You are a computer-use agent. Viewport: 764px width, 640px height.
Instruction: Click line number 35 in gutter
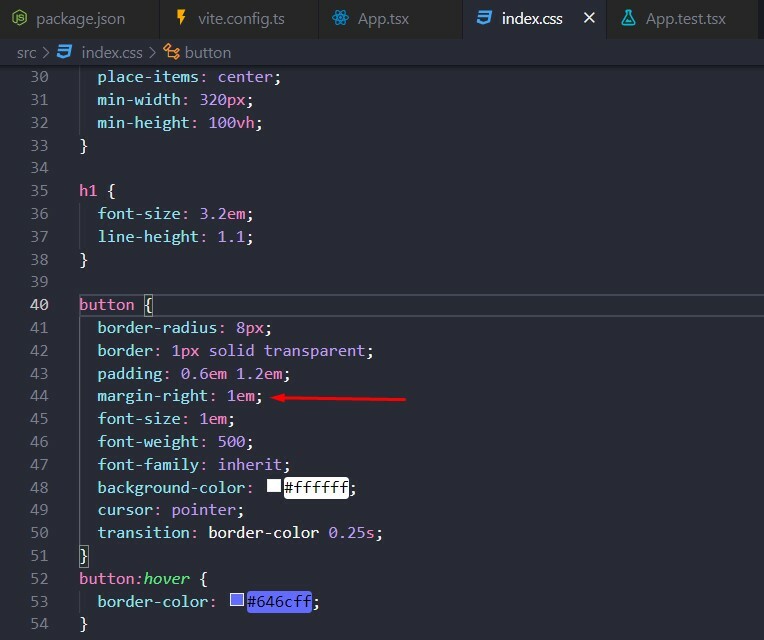(x=39, y=191)
